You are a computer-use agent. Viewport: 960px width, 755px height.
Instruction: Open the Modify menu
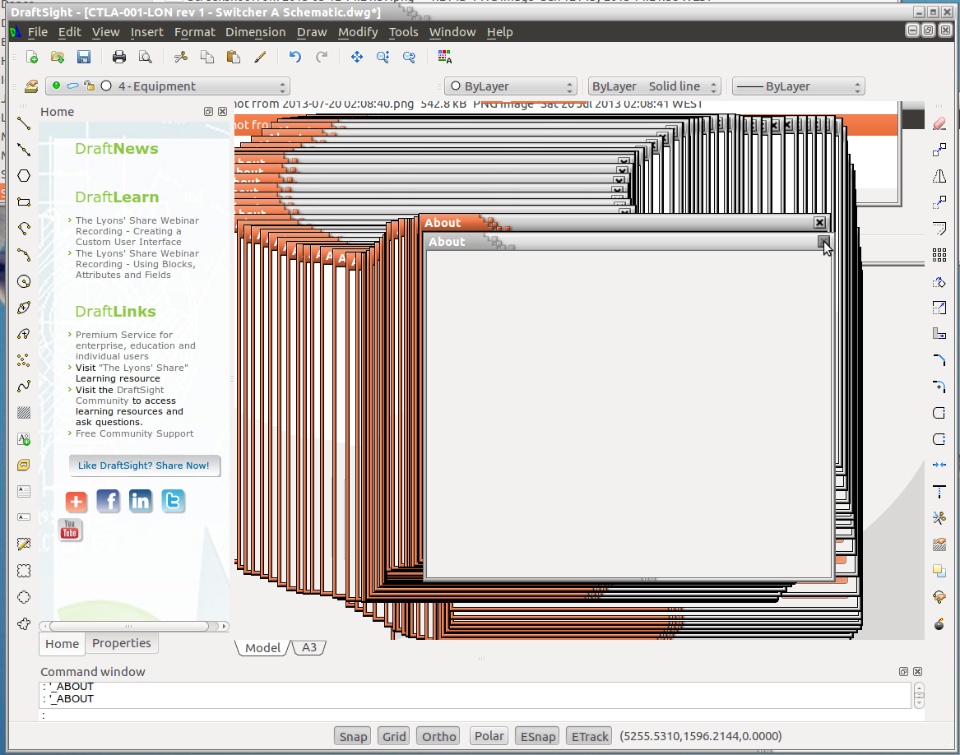click(x=358, y=32)
